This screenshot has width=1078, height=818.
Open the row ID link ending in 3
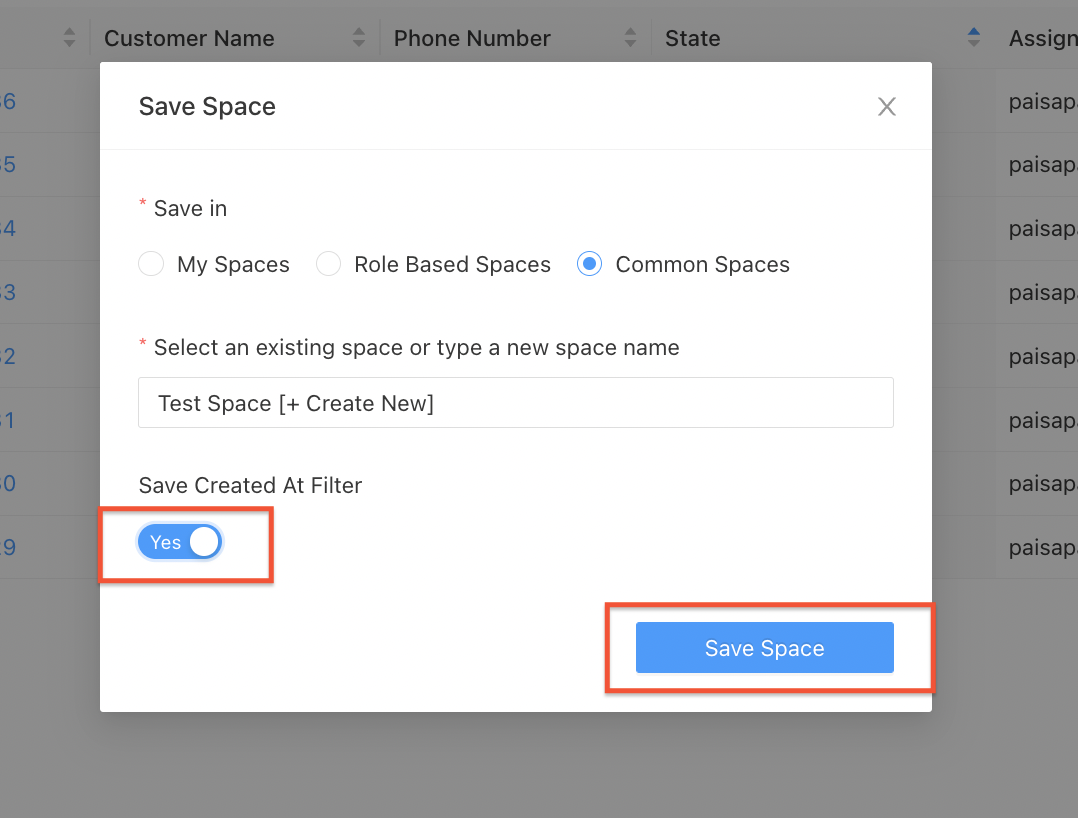pyautogui.click(x=8, y=292)
